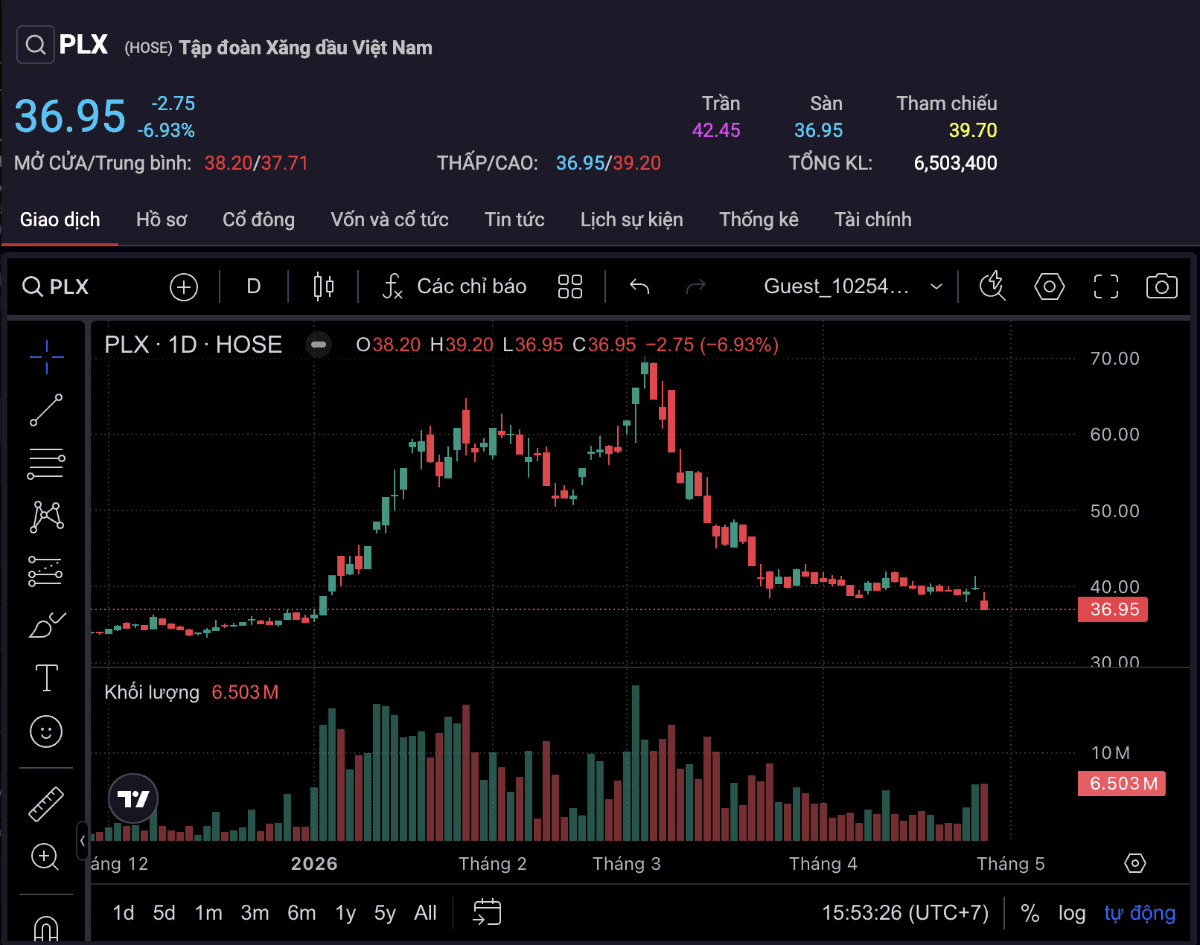Click the undo arrow in the toolbar
Viewport: 1200px width, 945px height.
[x=640, y=286]
